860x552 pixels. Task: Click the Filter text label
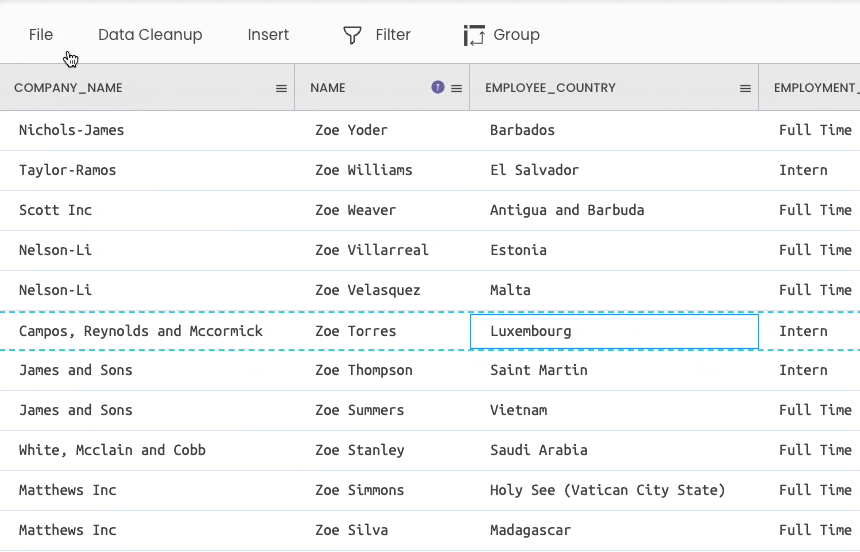click(393, 35)
